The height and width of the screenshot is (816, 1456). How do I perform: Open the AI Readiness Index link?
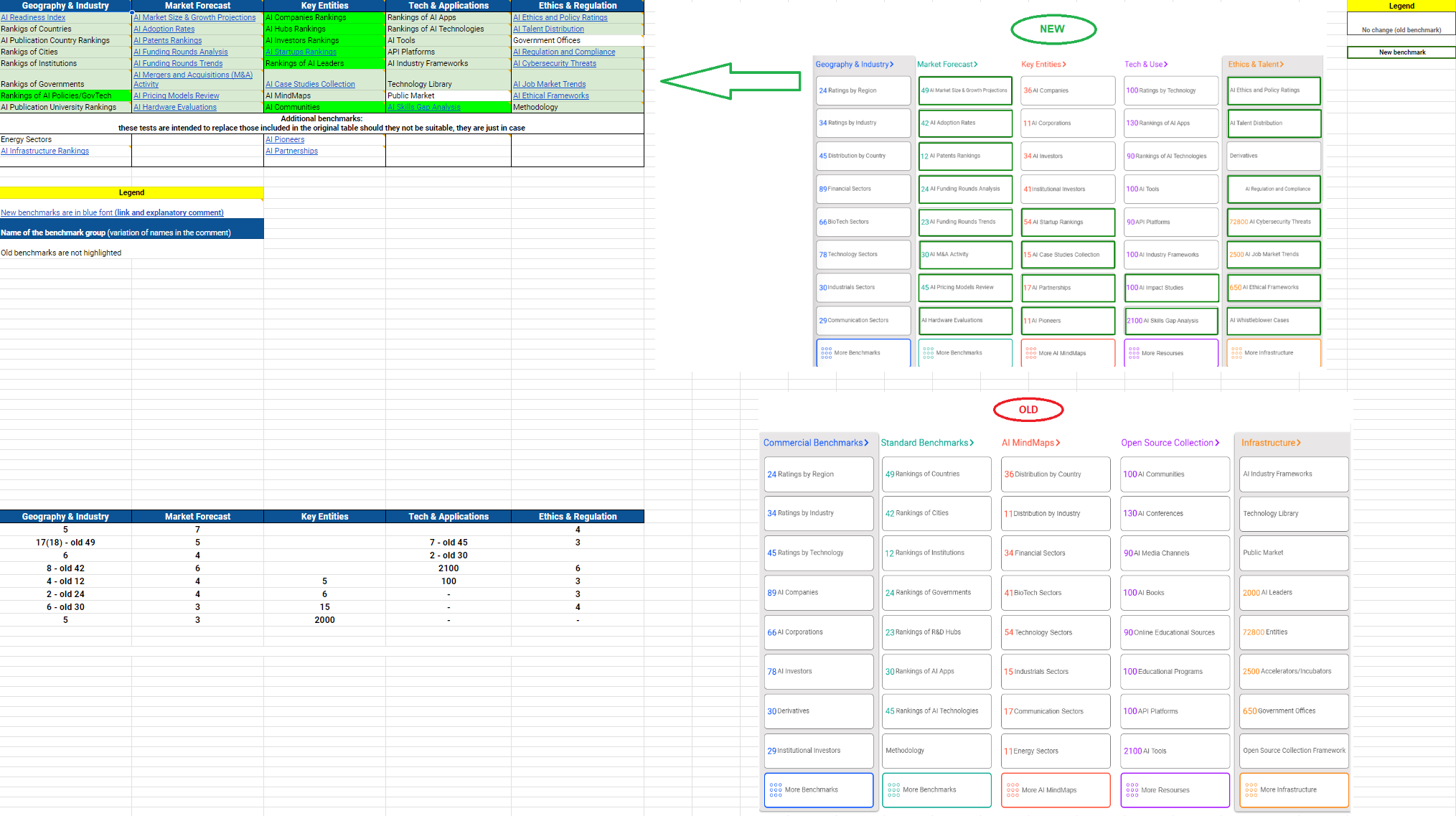(33, 17)
